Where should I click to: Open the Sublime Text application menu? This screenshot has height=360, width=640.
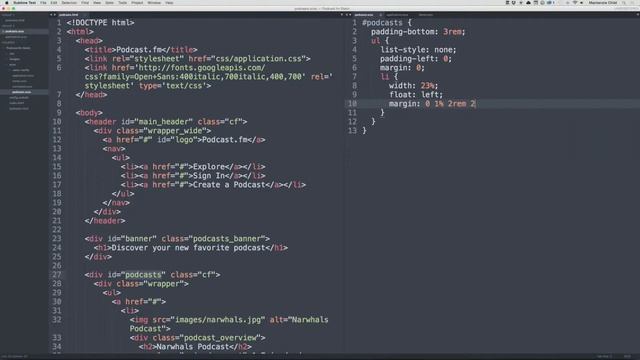pos(24,2)
